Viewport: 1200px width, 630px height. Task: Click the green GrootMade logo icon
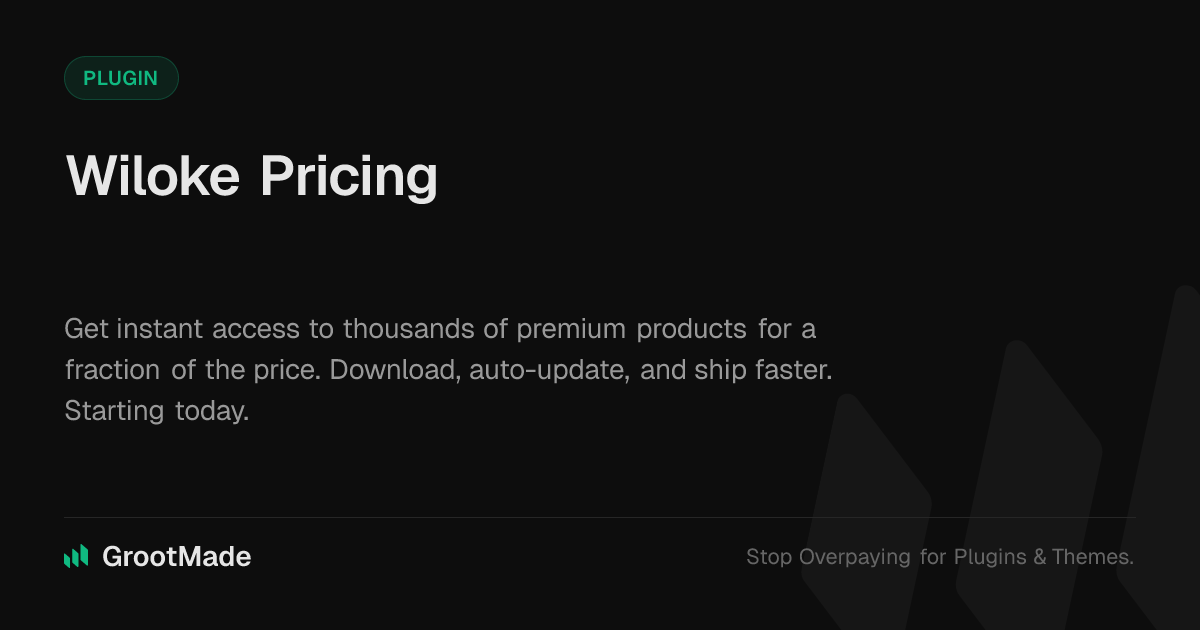[76, 557]
